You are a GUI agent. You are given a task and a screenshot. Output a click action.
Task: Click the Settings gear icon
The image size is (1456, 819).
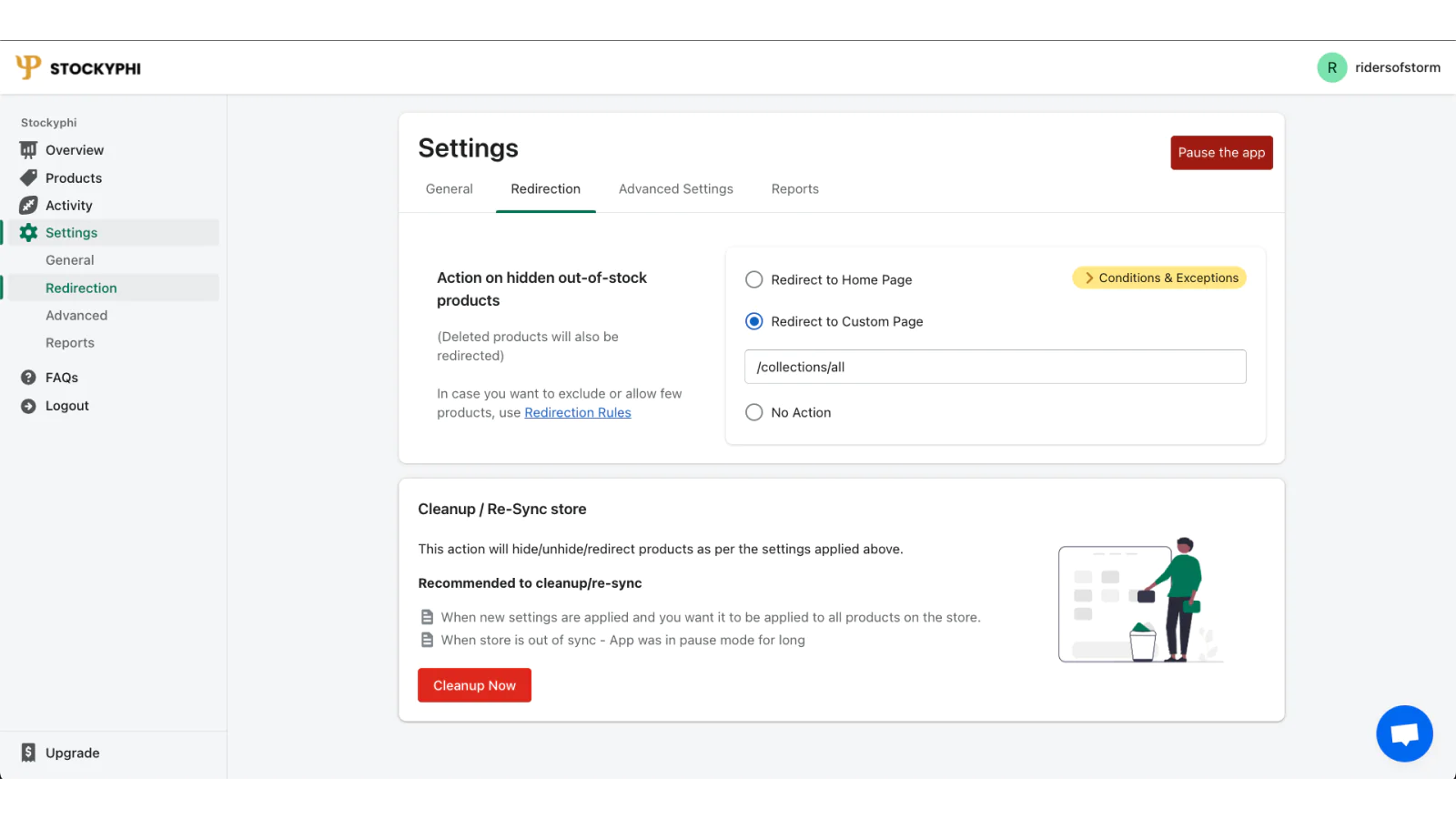coord(29,233)
